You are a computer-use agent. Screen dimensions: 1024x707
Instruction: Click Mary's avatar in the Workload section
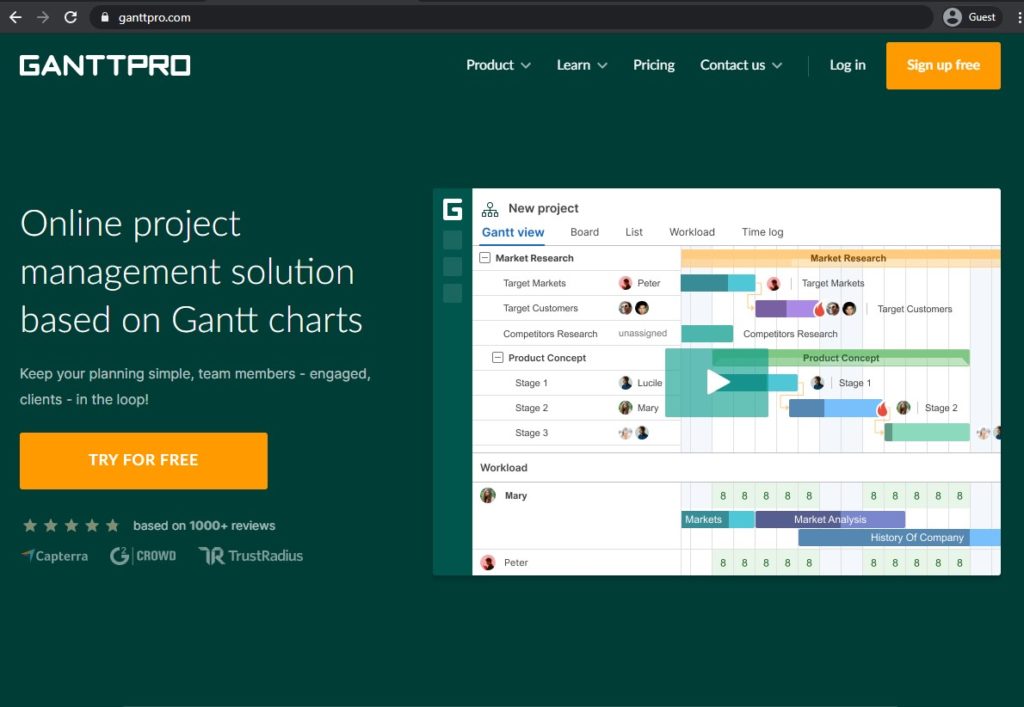487,495
